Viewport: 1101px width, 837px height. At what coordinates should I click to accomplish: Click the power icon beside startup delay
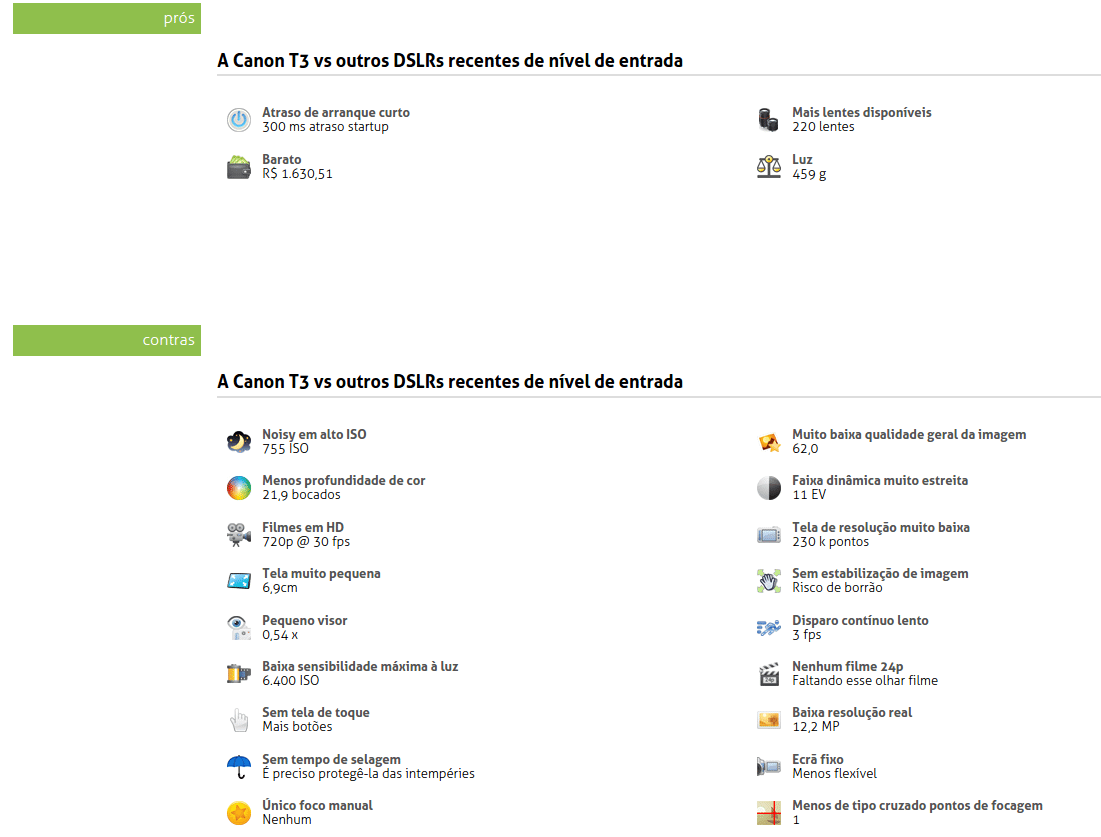(239, 119)
